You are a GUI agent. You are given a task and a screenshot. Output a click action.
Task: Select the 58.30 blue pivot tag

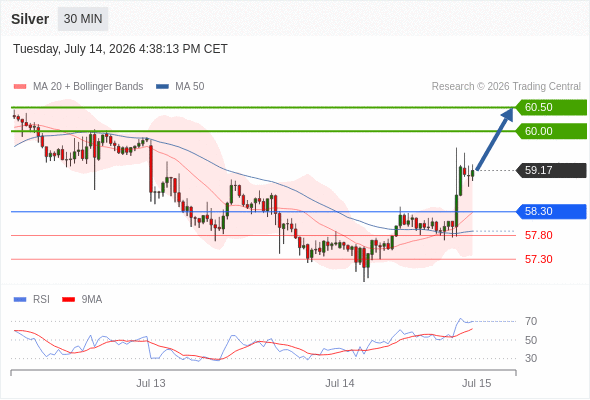point(551,211)
